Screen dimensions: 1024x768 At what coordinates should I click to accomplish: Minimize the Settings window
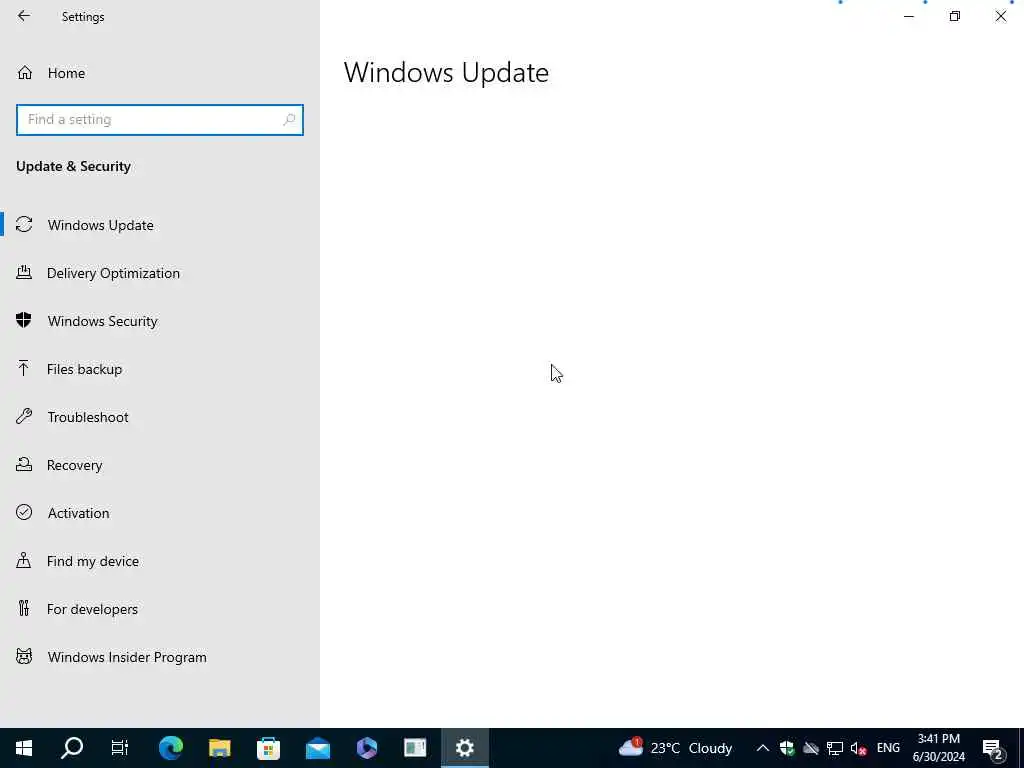tap(908, 16)
